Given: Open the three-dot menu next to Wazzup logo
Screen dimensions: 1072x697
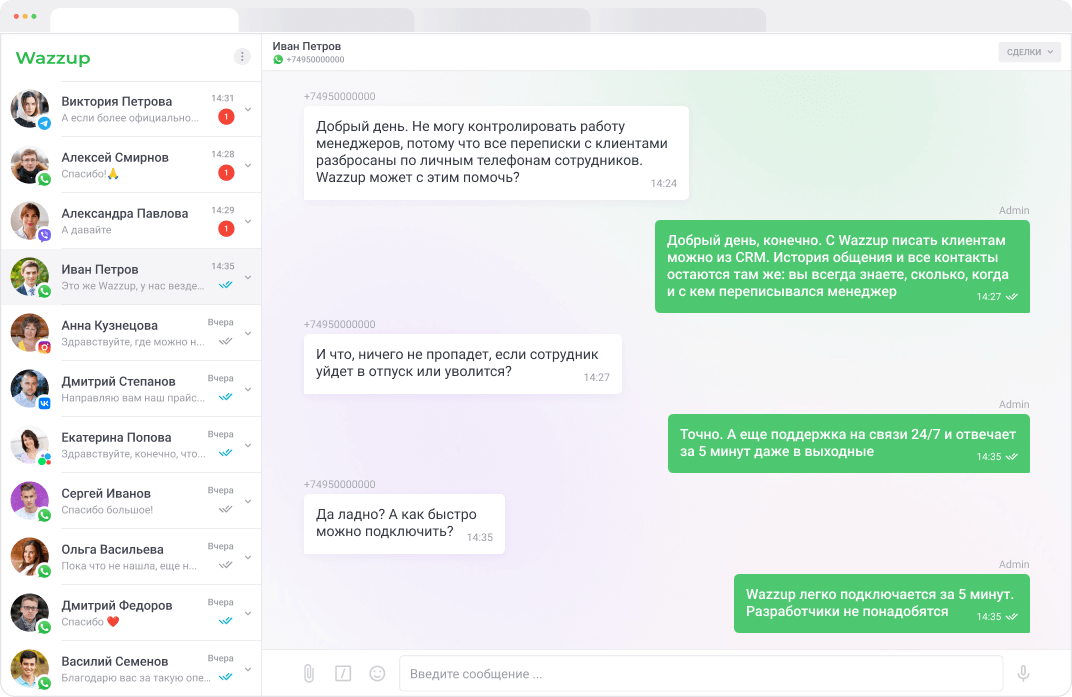Looking at the screenshot, I should pos(242,57).
